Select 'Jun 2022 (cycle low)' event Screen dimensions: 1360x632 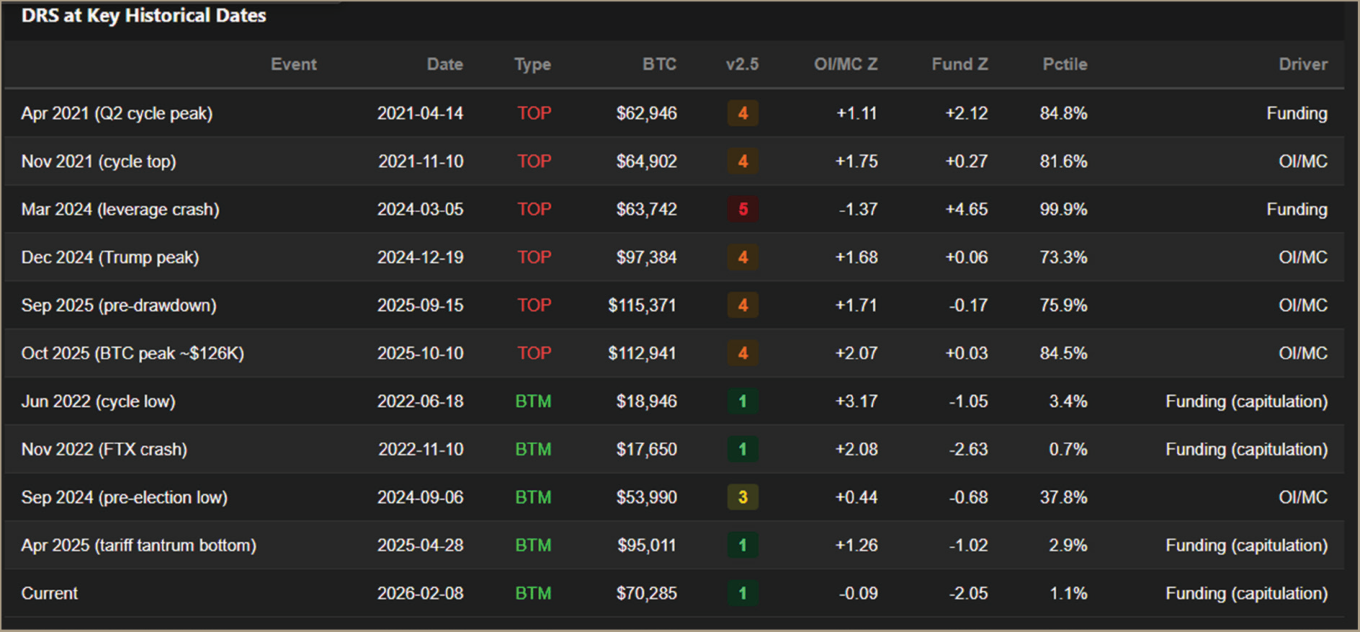(x=98, y=401)
